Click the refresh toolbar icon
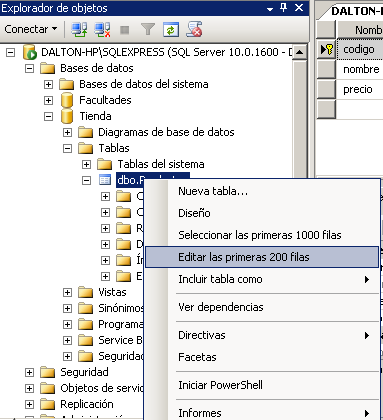This screenshot has width=383, height=420. [171, 30]
